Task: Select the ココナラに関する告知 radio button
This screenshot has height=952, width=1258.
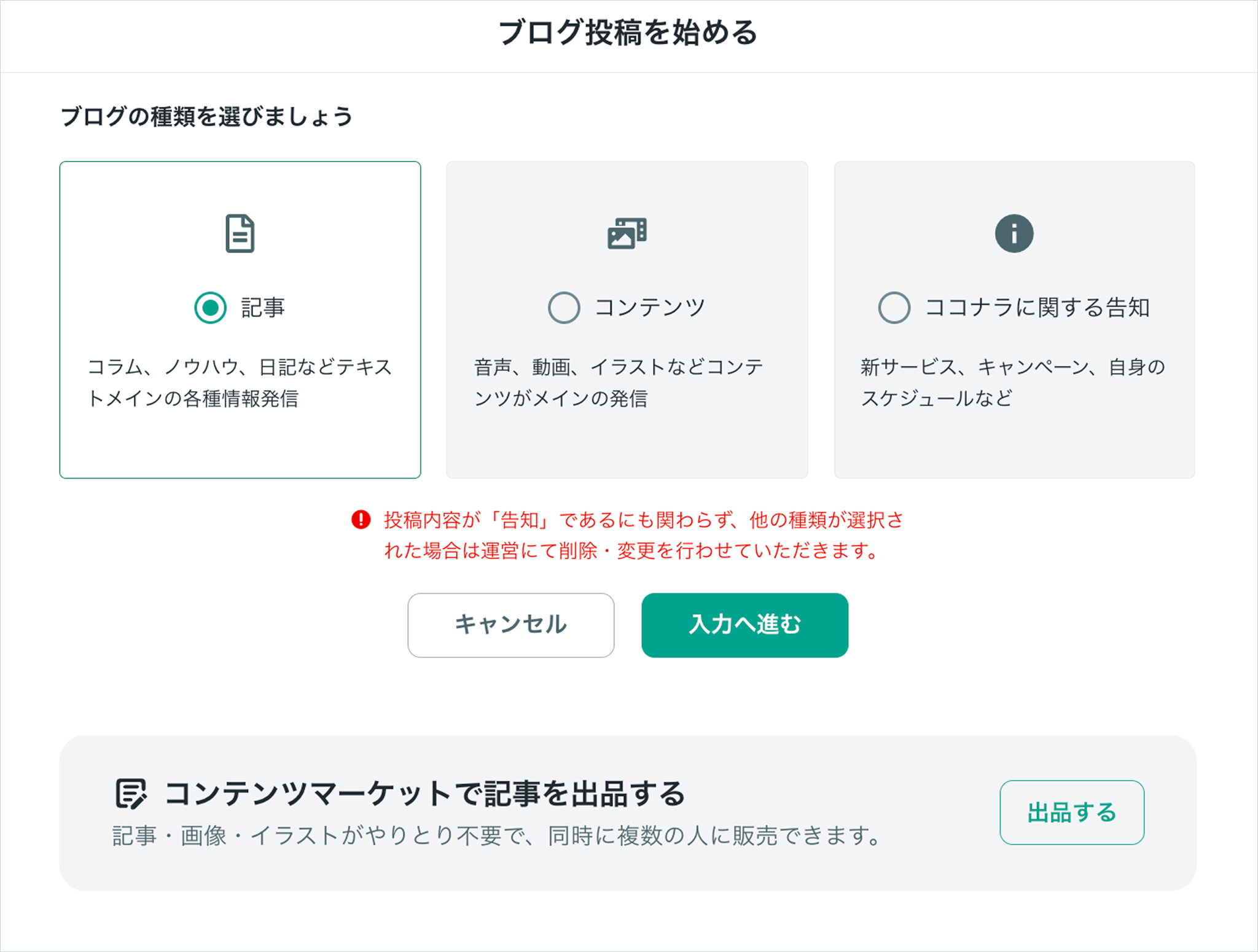Action: click(x=894, y=308)
